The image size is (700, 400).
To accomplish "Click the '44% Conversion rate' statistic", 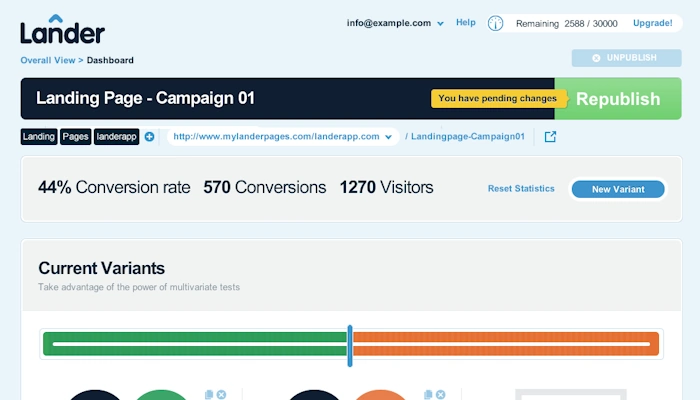I will [x=114, y=188].
